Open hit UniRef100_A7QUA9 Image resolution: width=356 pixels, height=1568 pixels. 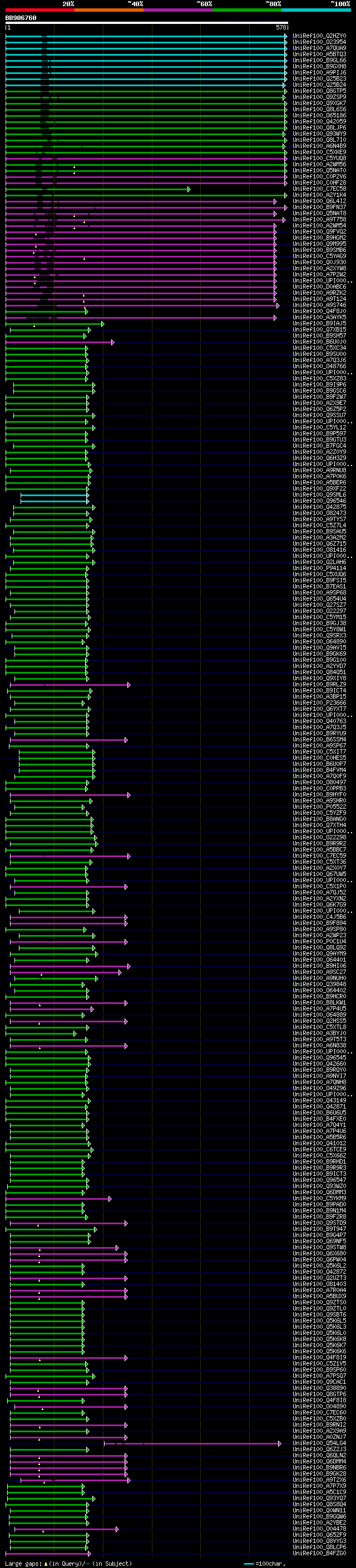[x=319, y=48]
